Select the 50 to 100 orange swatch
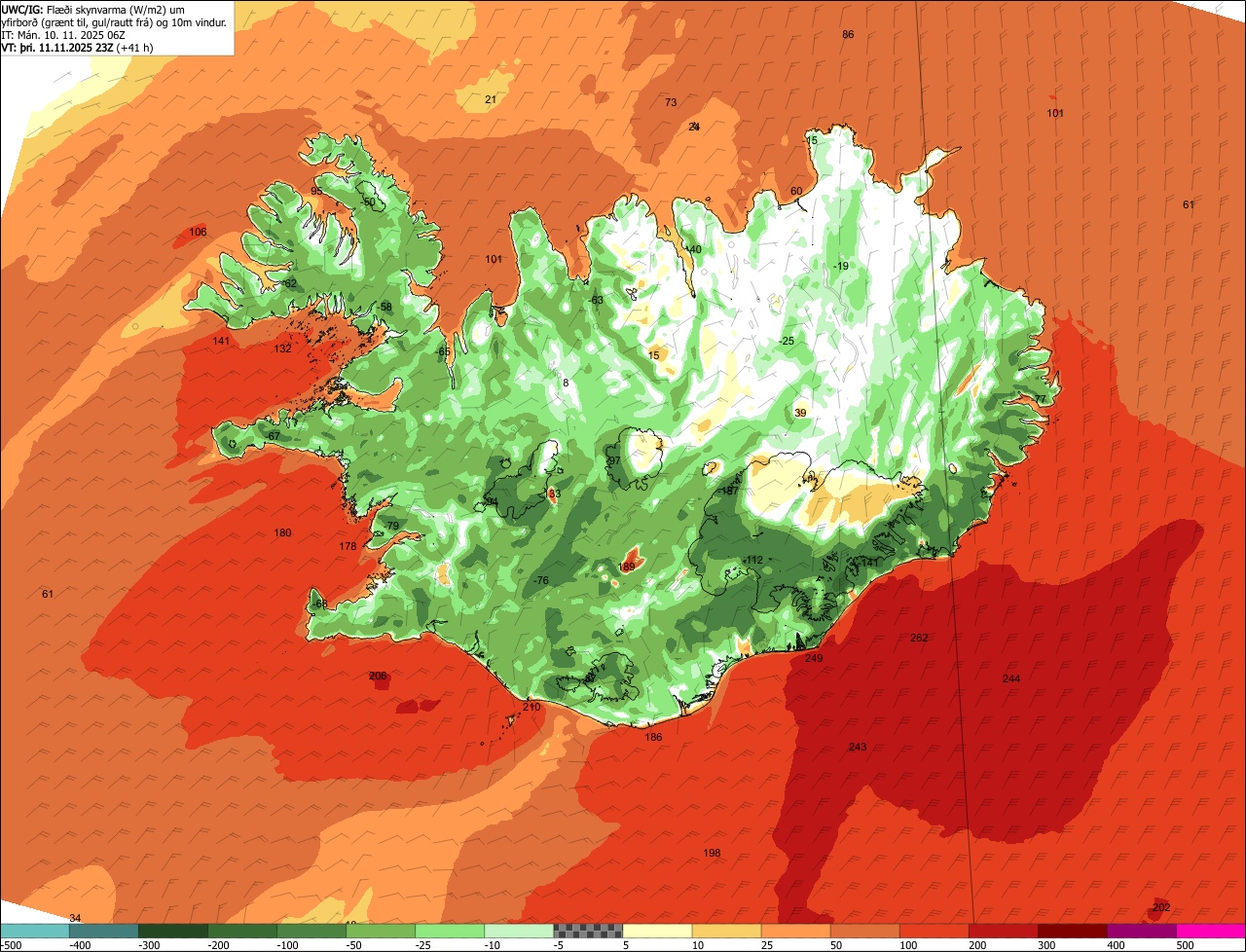Viewport: 1246px width, 952px height. click(x=865, y=931)
